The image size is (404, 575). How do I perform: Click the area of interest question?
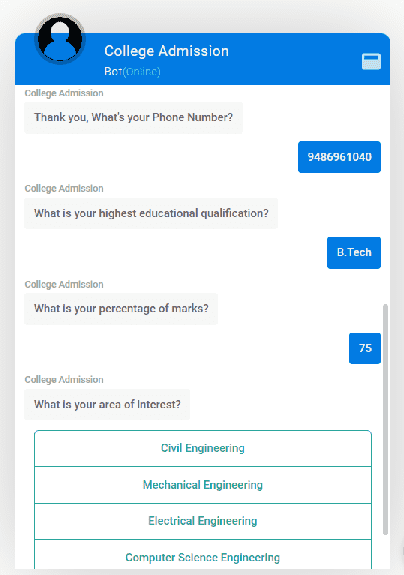[x=107, y=404]
